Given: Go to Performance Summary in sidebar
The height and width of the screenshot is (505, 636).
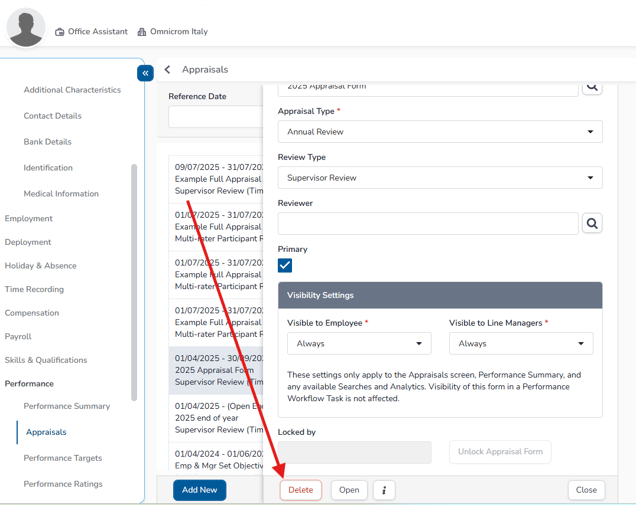Looking at the screenshot, I should (67, 406).
